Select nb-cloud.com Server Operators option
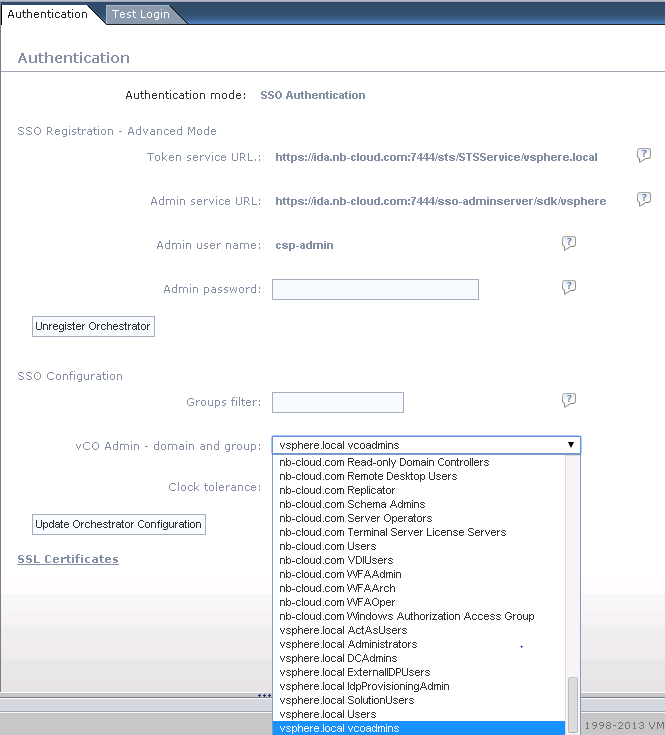This screenshot has height=735, width=665. (x=419, y=518)
